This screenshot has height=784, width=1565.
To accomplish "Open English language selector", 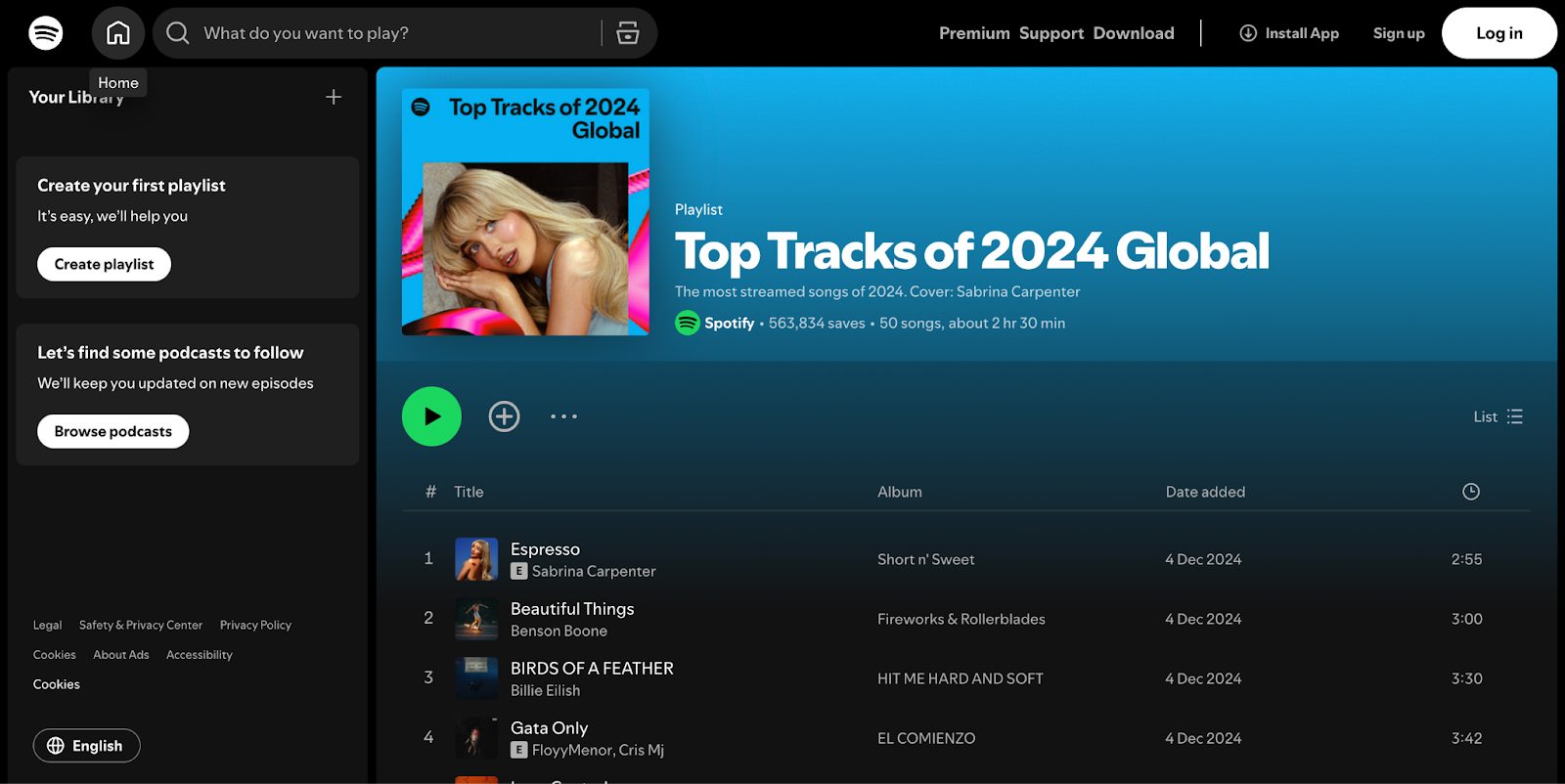I will tap(87, 746).
